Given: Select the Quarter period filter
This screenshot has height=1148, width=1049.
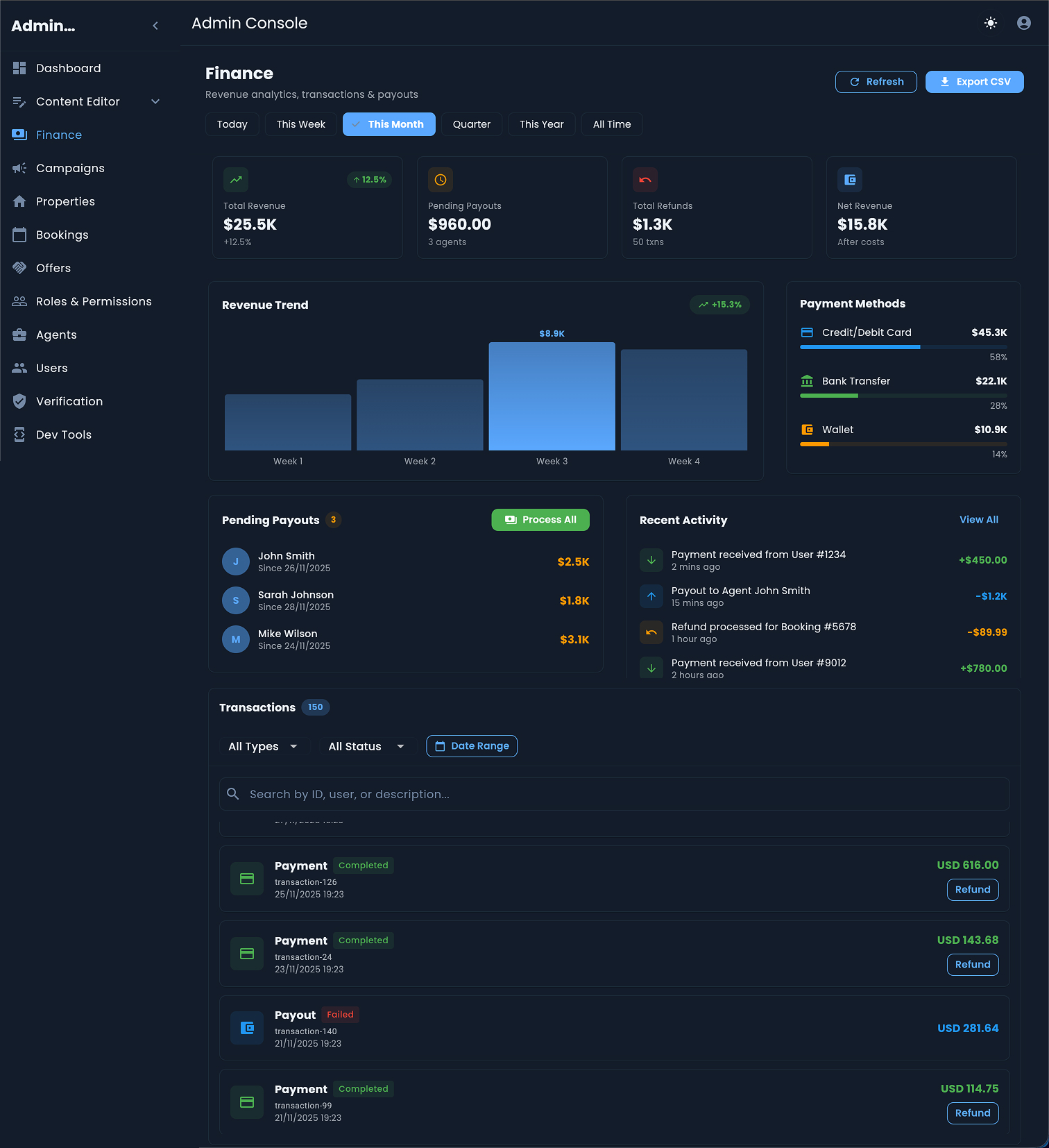Looking at the screenshot, I should tap(472, 124).
